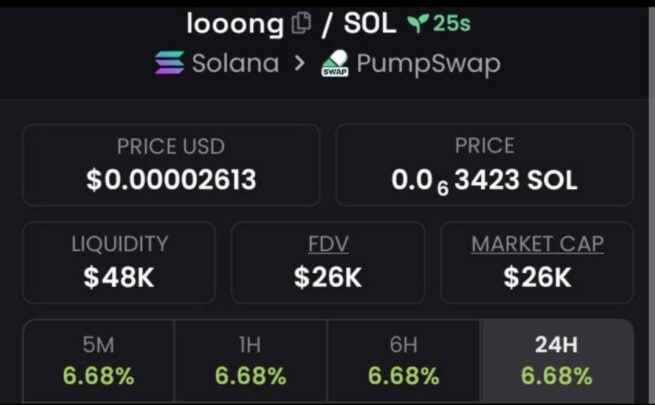Open the FDV label tooltip
Screen dimensions: 655x405
pos(328,244)
